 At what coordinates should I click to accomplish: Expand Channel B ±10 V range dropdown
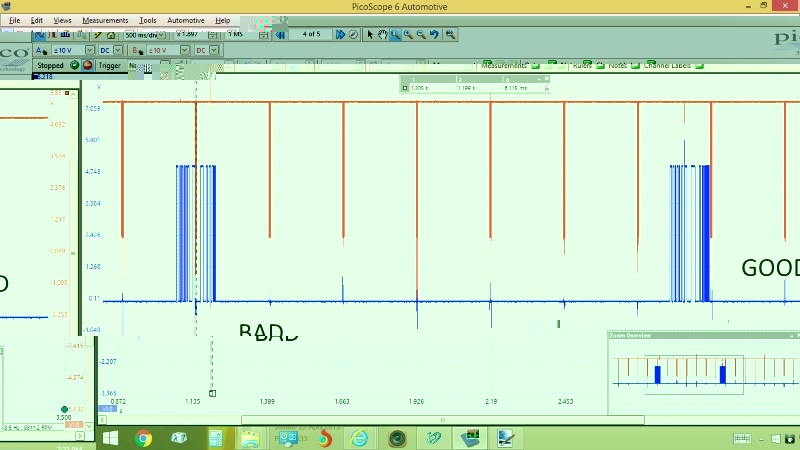185,50
